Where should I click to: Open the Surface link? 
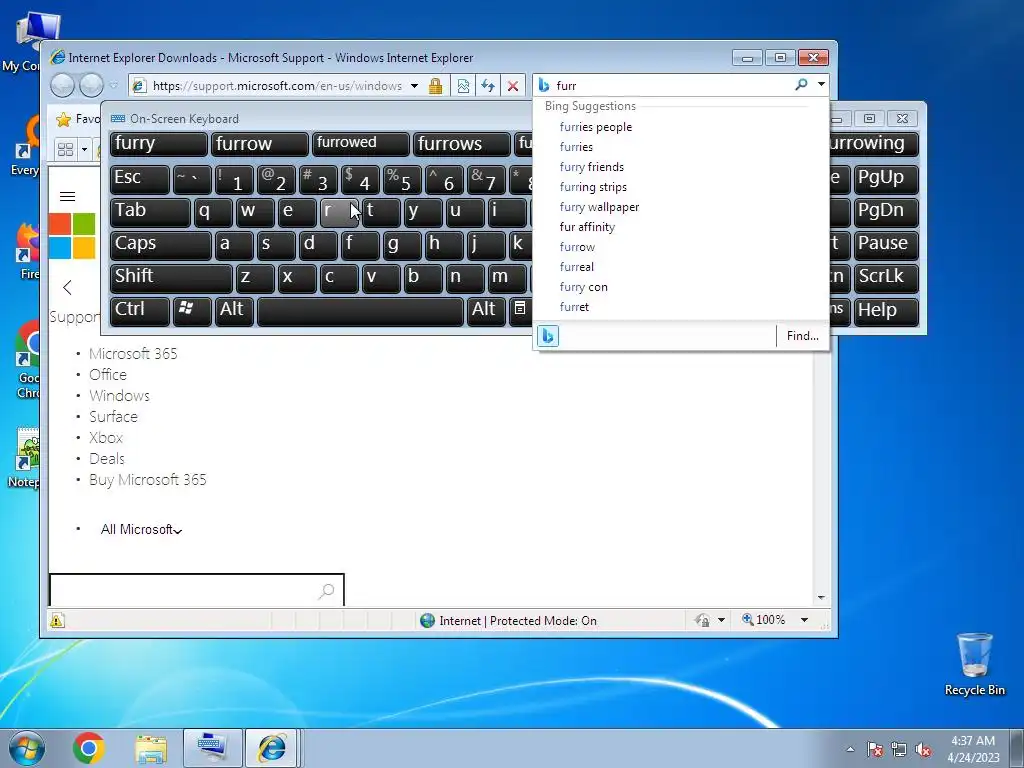[114, 417]
